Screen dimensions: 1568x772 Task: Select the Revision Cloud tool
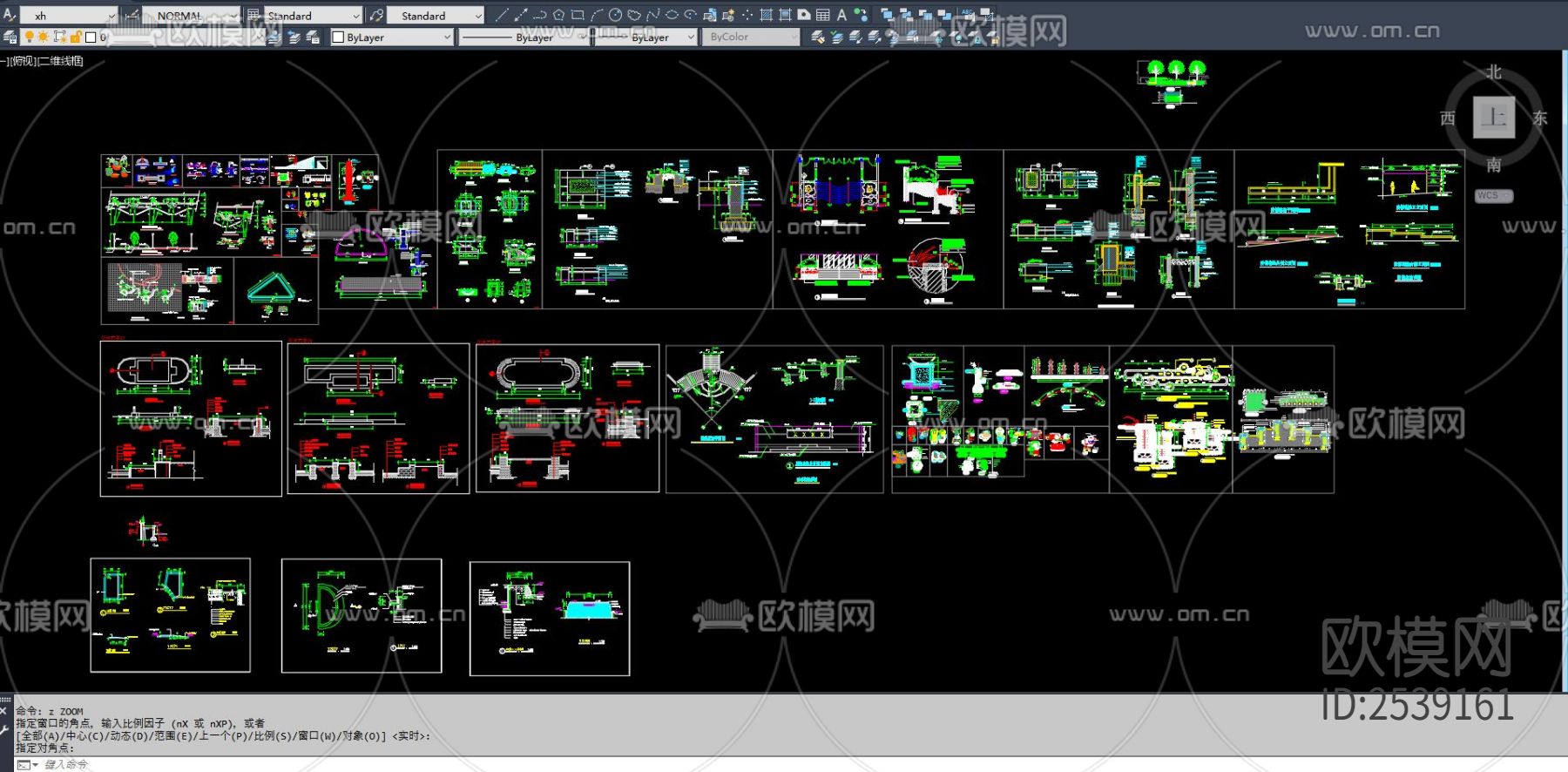coord(634,15)
